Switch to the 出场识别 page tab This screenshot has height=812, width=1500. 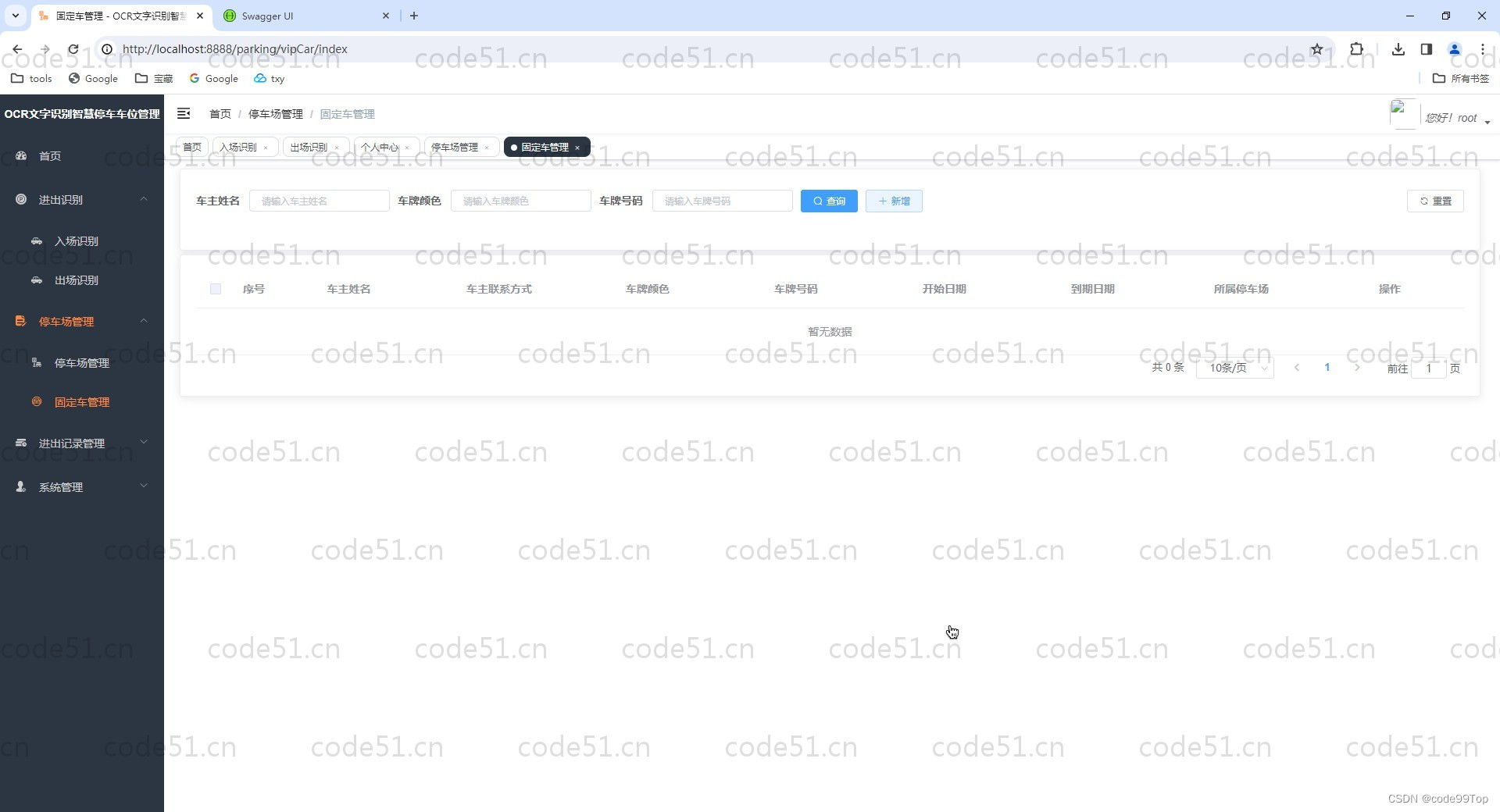click(x=309, y=147)
